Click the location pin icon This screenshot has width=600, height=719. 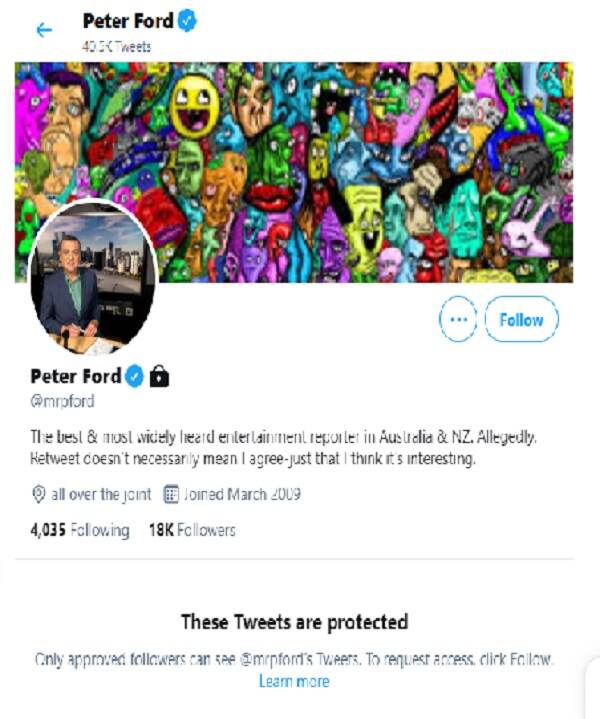39,494
